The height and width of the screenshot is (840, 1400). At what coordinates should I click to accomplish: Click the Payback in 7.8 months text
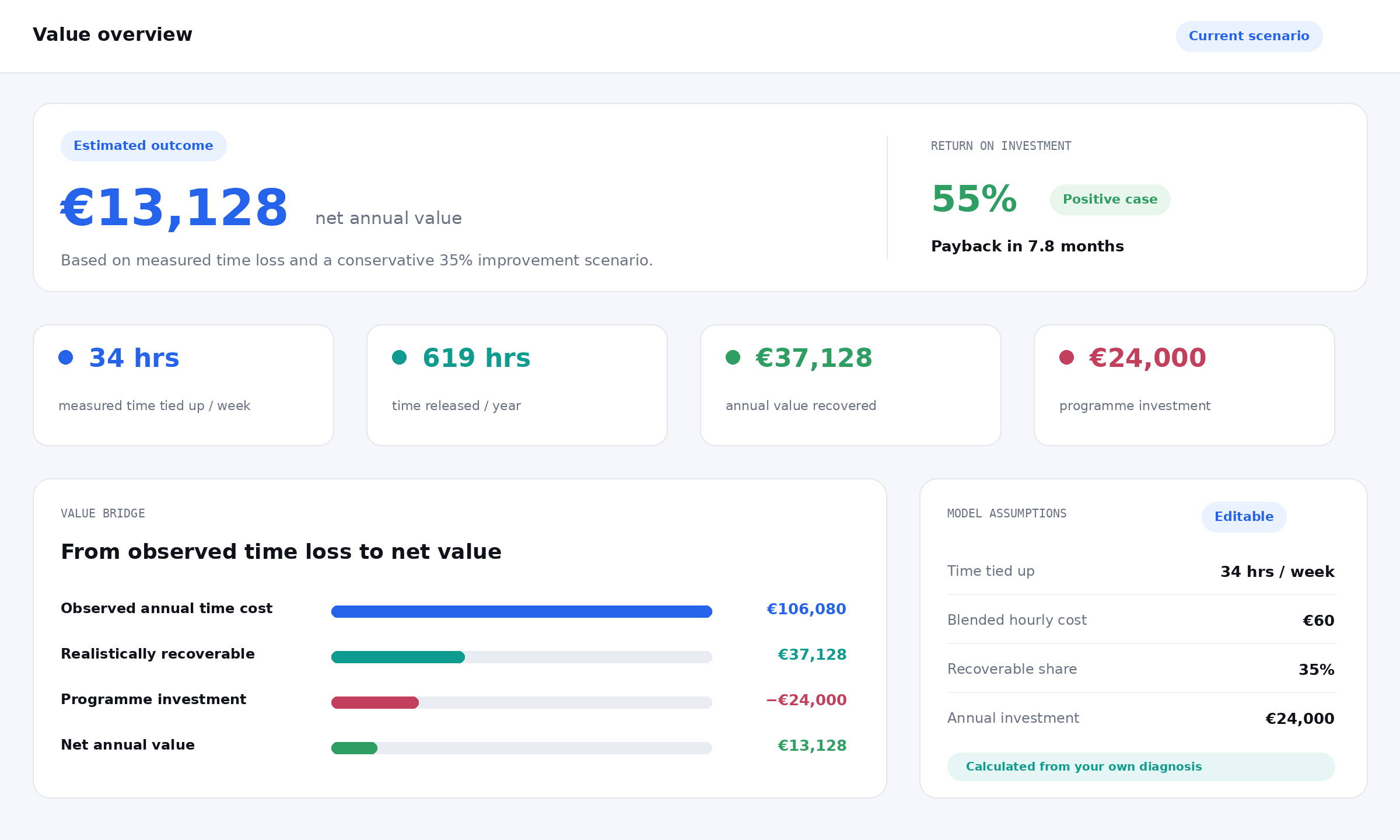1027,246
